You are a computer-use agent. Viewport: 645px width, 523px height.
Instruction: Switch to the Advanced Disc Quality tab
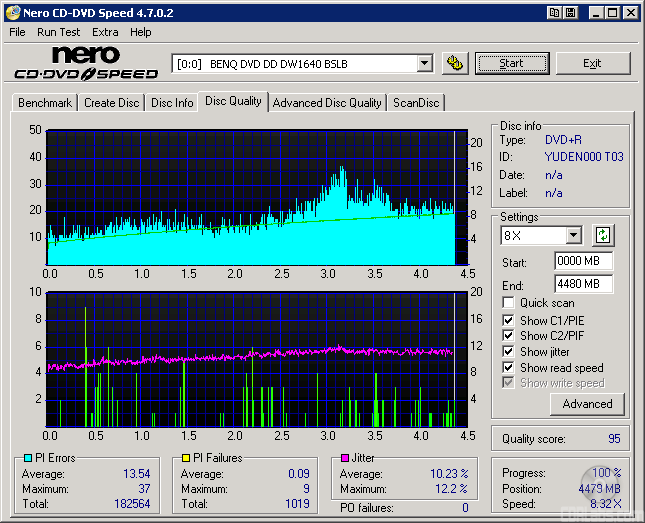coord(327,103)
